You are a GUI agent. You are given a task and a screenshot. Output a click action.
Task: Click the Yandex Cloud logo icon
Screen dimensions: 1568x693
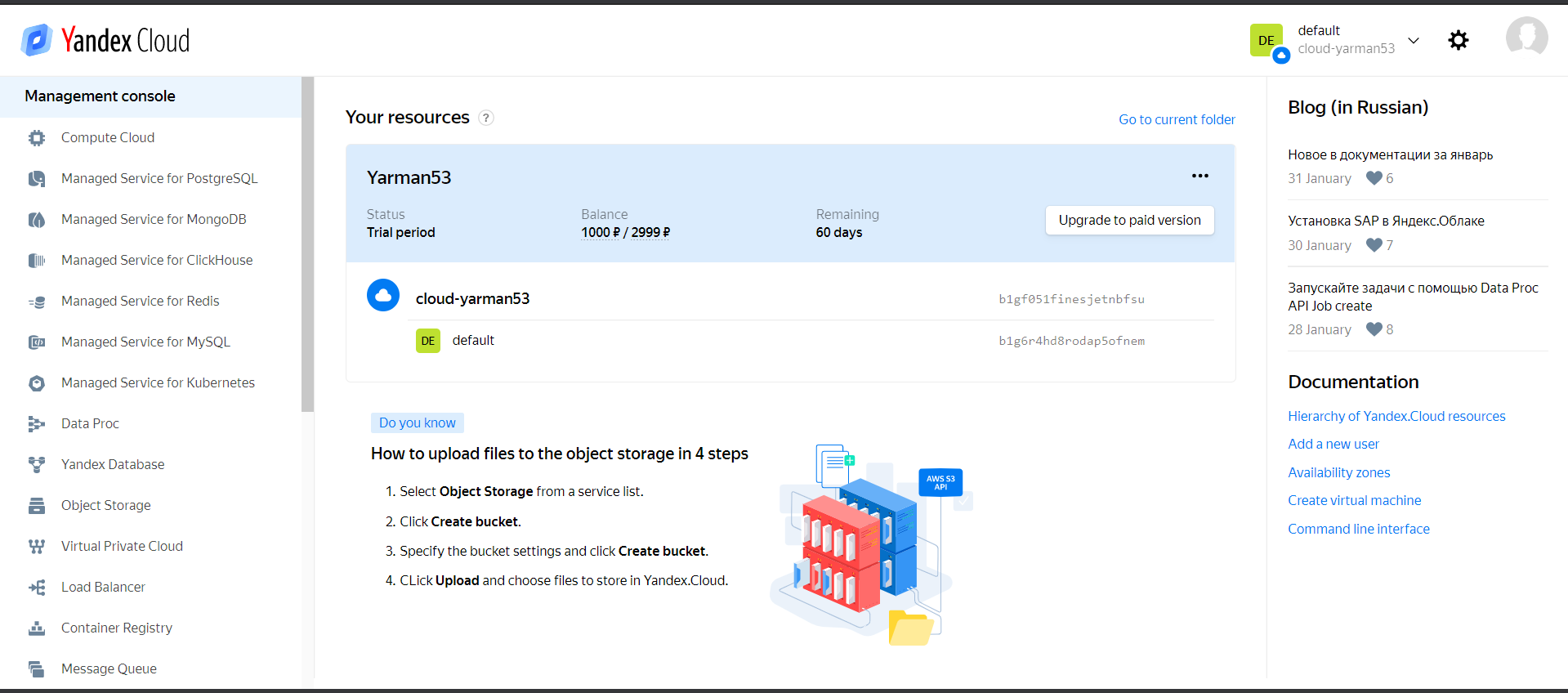point(38,39)
